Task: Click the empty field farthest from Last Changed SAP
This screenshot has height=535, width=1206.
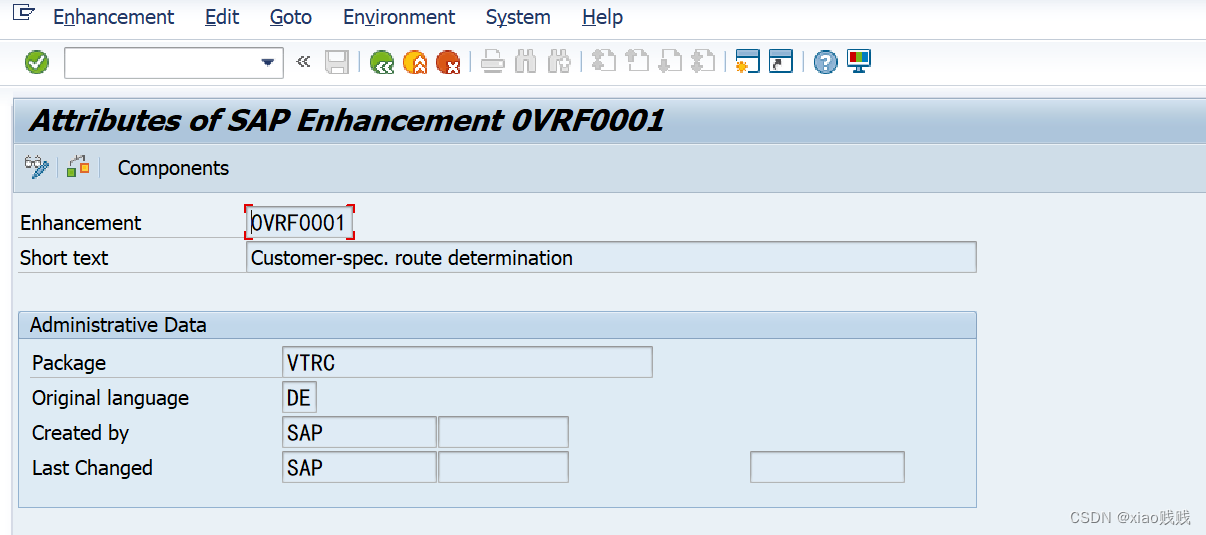Action: point(827,467)
